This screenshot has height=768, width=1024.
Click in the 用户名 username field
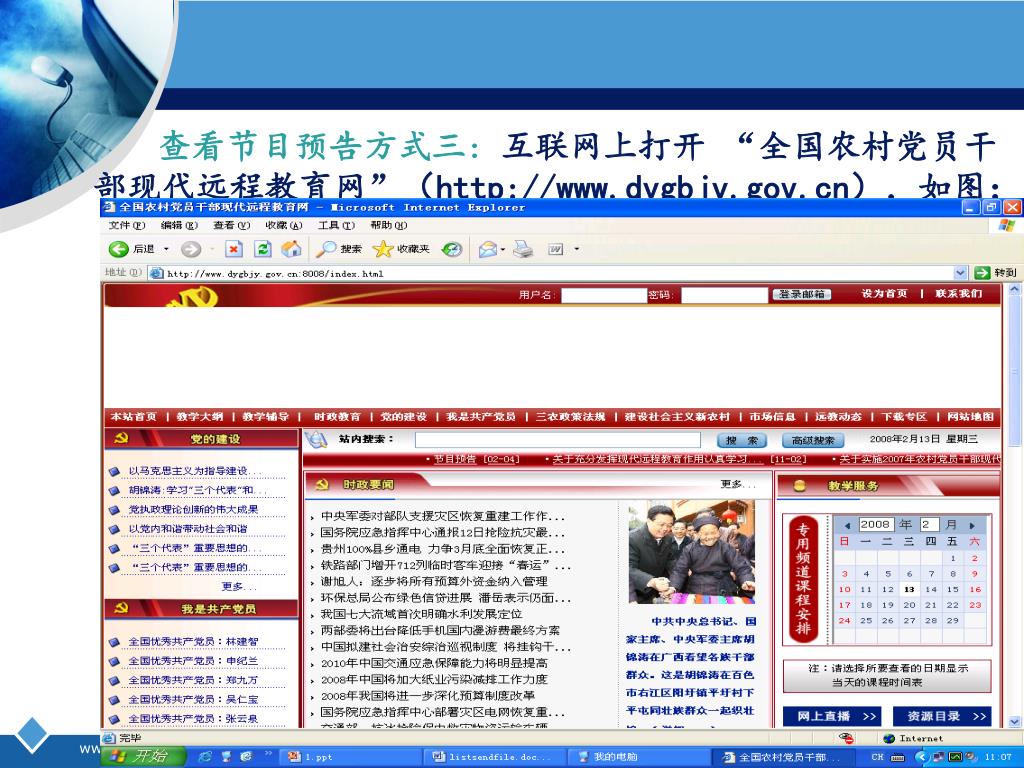[604, 295]
